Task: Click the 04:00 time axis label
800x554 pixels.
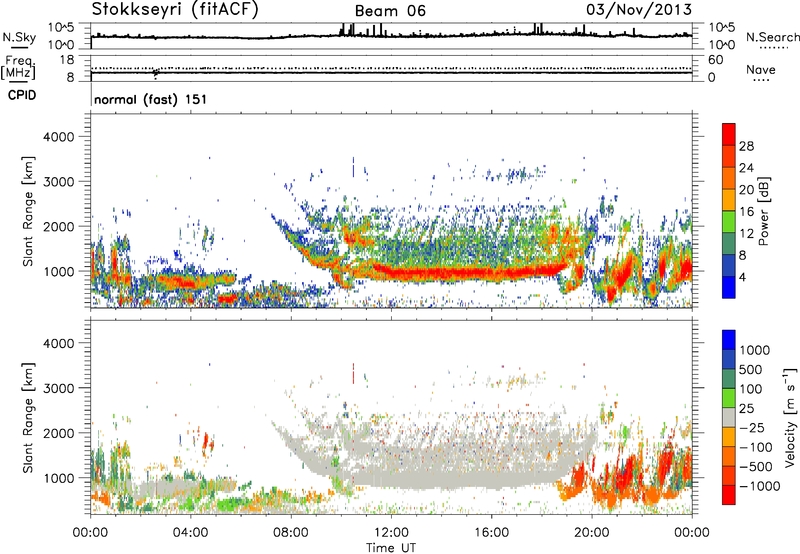Action: tap(191, 533)
